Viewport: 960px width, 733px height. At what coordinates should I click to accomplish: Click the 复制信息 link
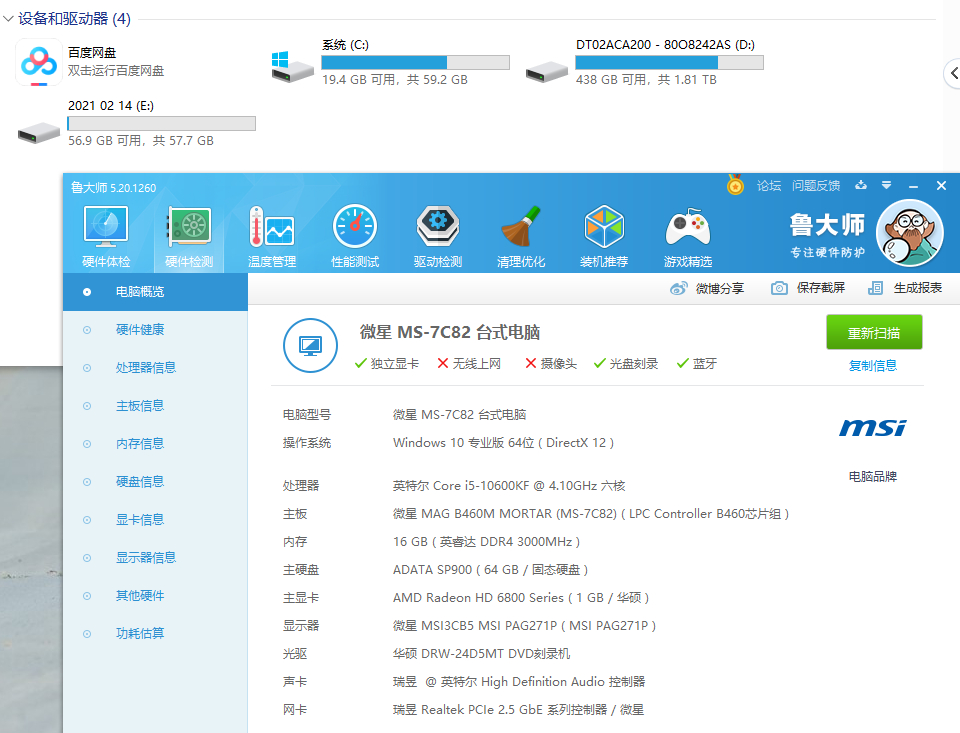(x=873, y=366)
